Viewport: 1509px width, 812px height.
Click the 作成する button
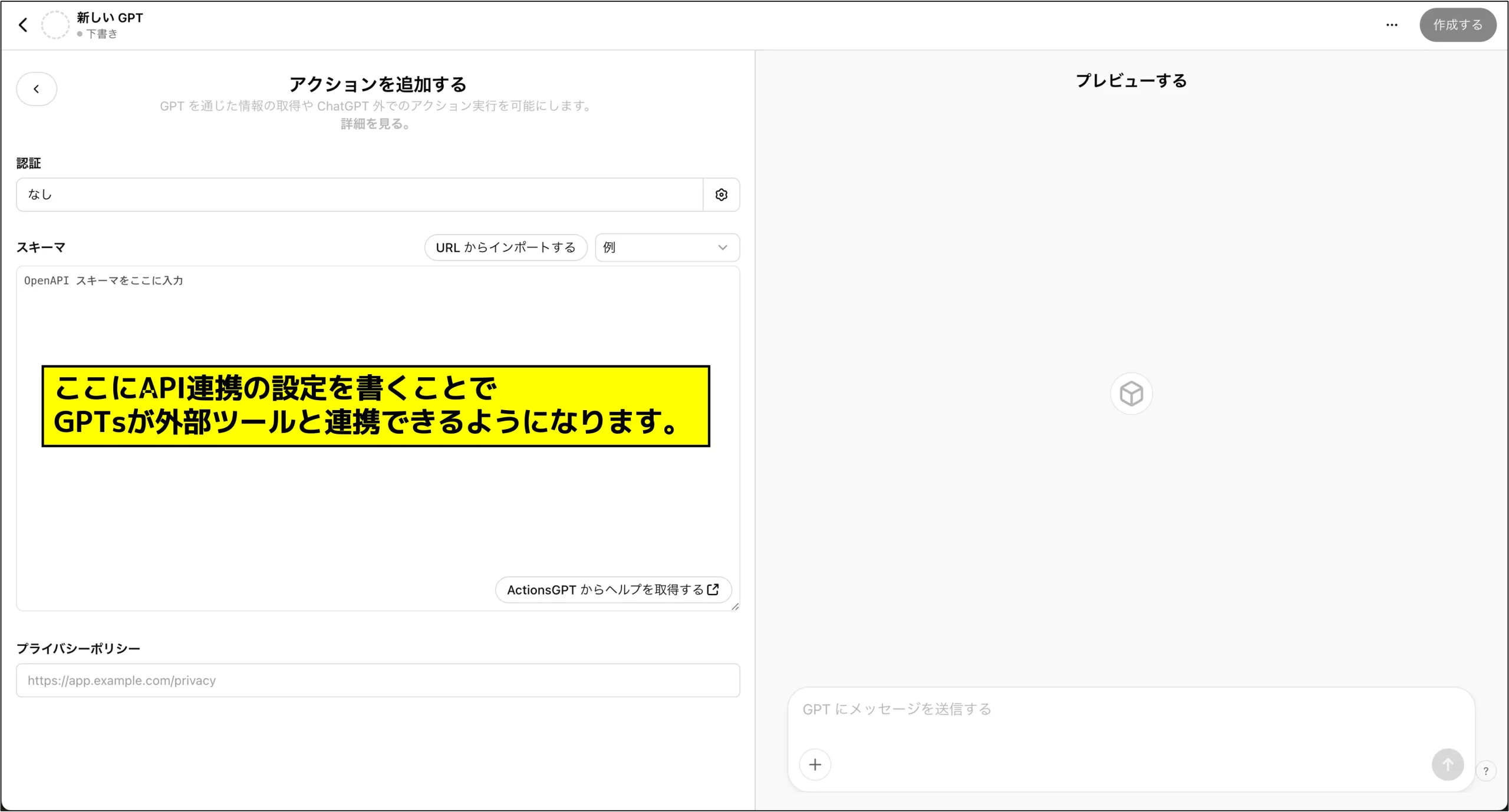pyautogui.click(x=1458, y=25)
